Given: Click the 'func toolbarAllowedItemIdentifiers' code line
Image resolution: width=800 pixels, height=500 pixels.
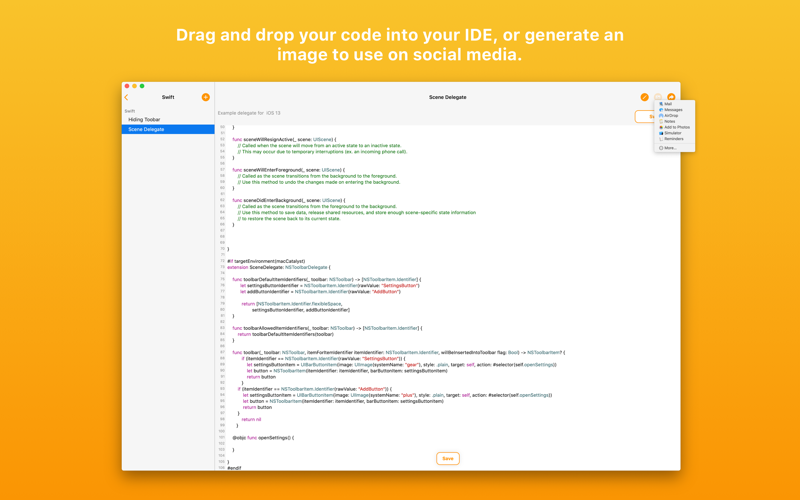Looking at the screenshot, I should click(x=328, y=328).
